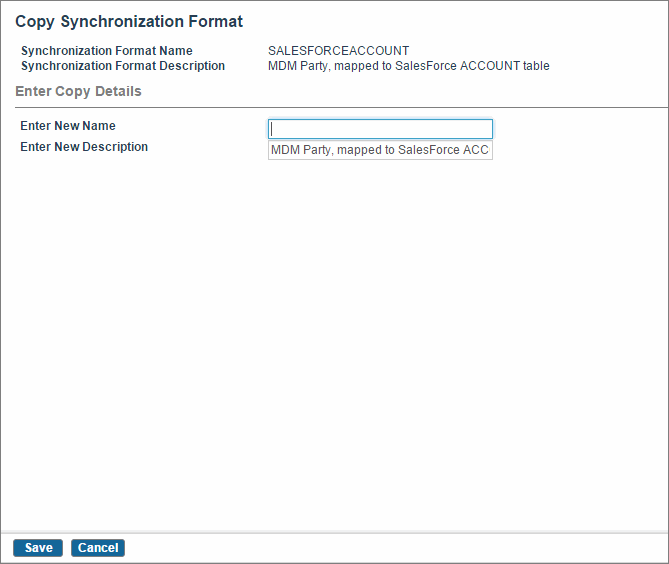Click the Enter Copy Details section heading

tap(78, 91)
